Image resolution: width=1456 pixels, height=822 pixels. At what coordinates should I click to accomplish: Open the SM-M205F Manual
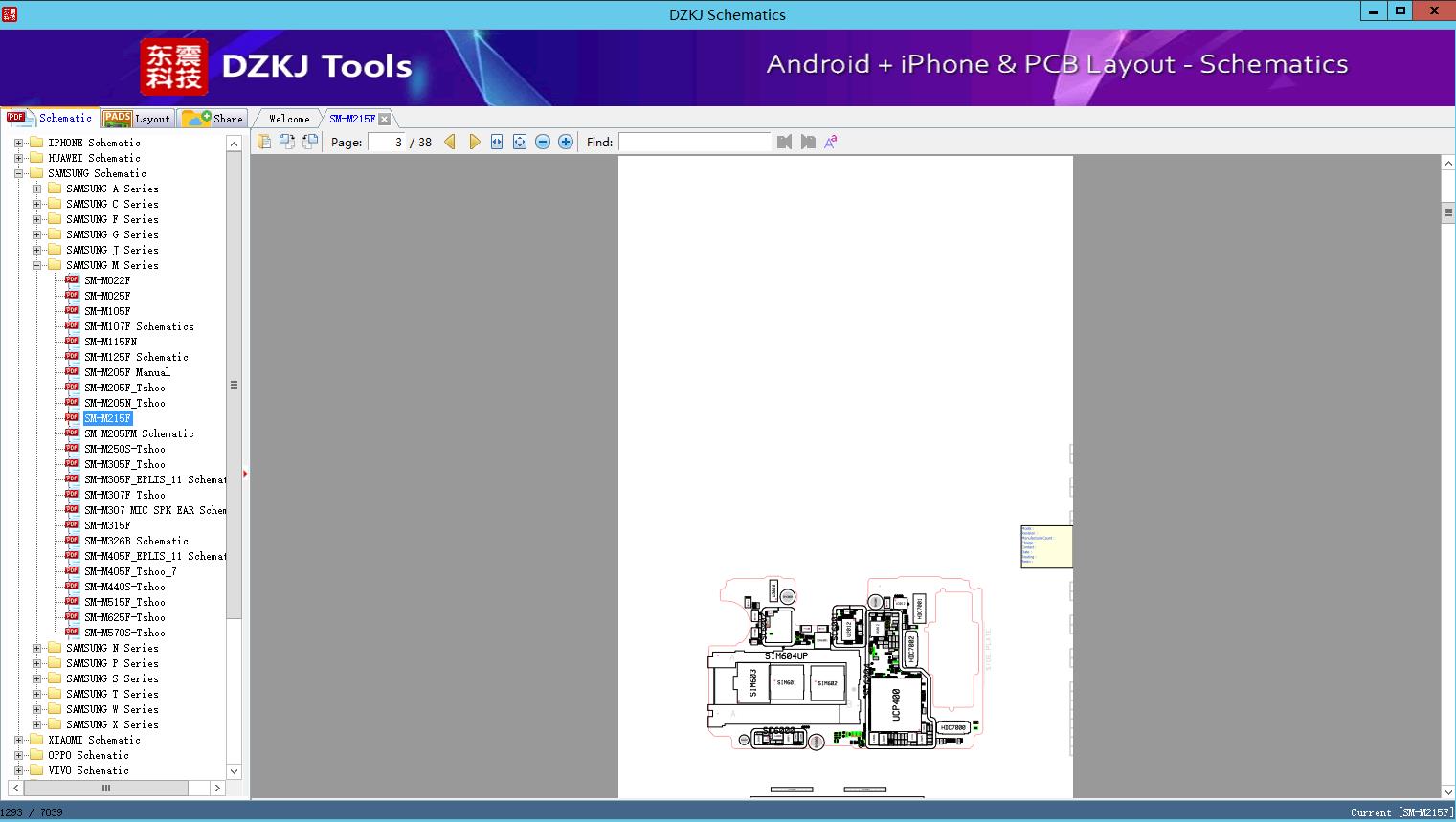[x=127, y=372]
